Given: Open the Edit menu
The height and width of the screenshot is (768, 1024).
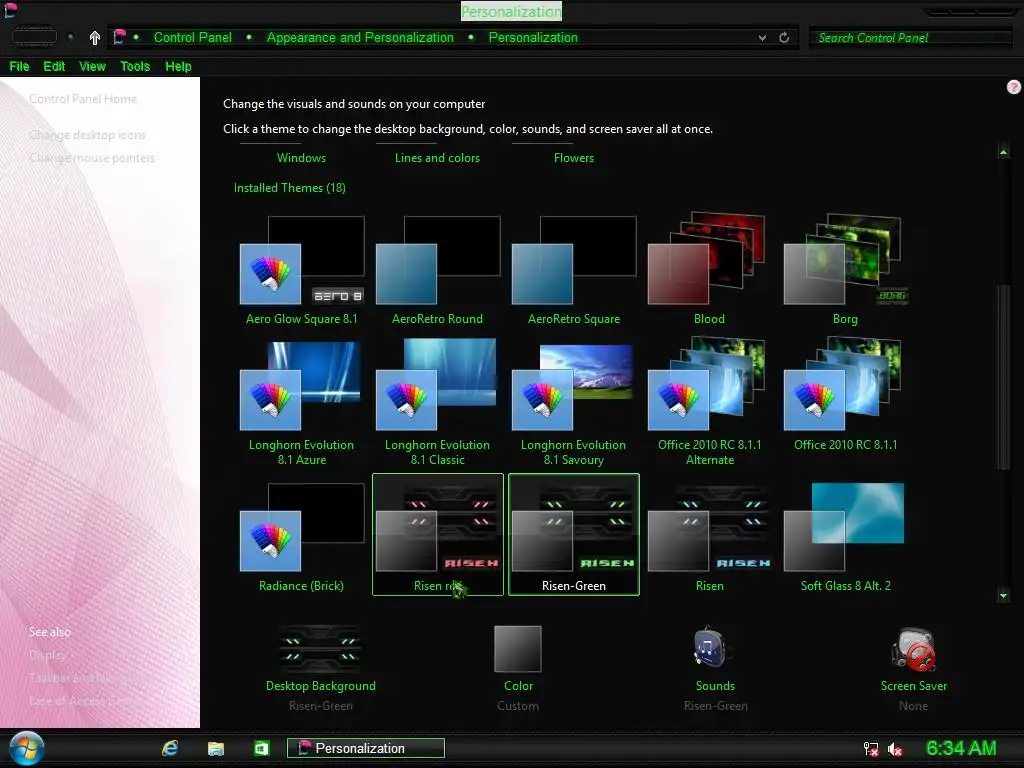Looking at the screenshot, I should pyautogui.click(x=54, y=66).
